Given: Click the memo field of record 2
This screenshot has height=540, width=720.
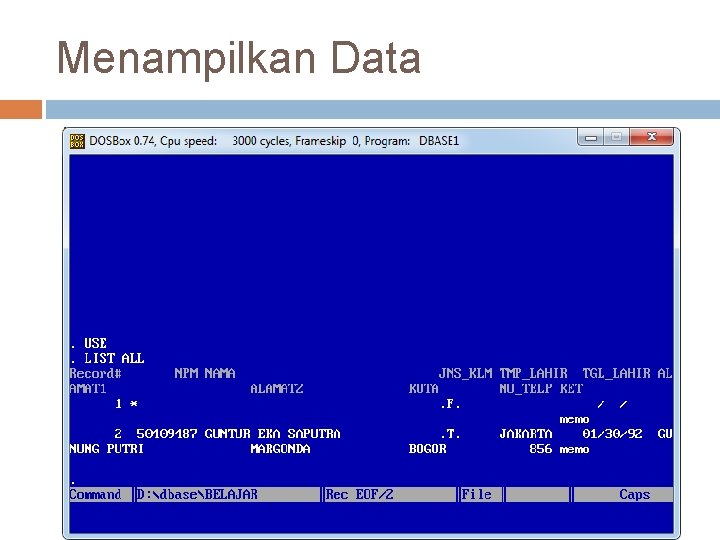Looking at the screenshot, I should point(574,449).
